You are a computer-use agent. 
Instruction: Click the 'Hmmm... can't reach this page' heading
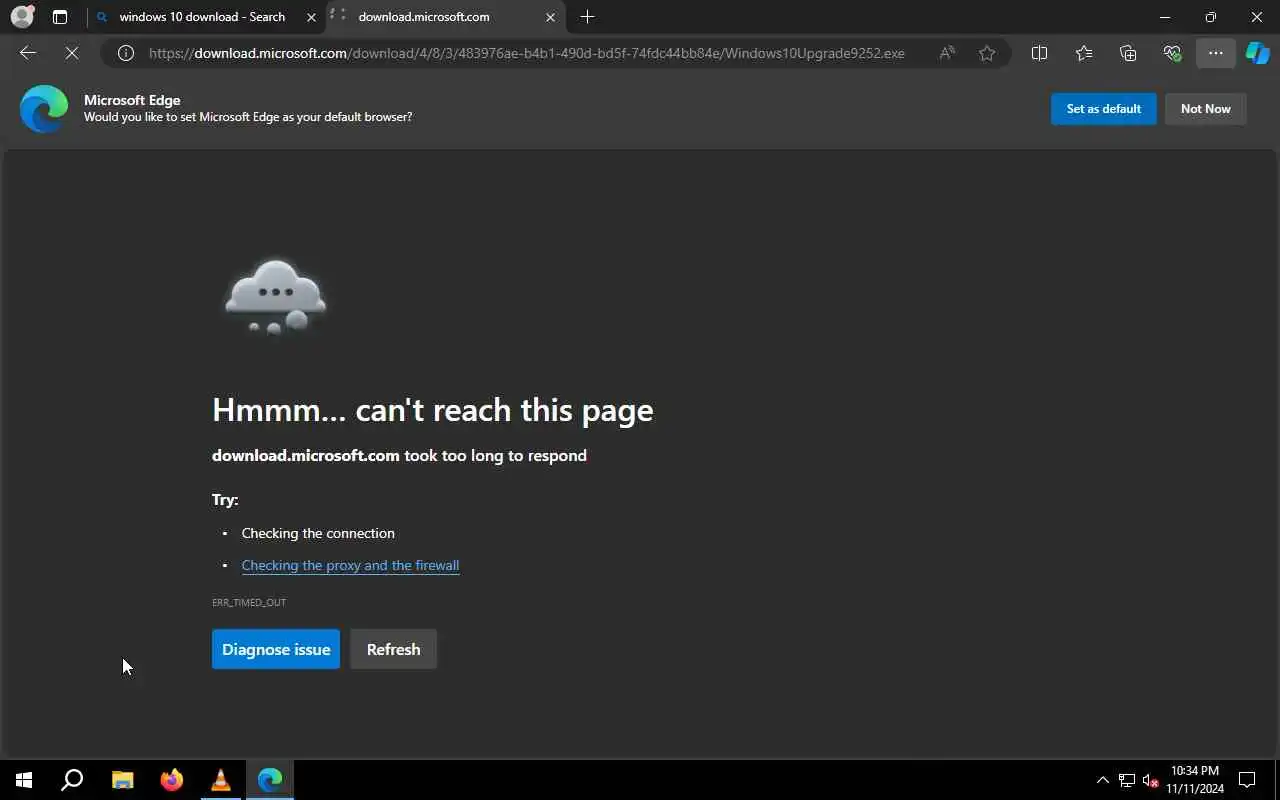(x=432, y=410)
